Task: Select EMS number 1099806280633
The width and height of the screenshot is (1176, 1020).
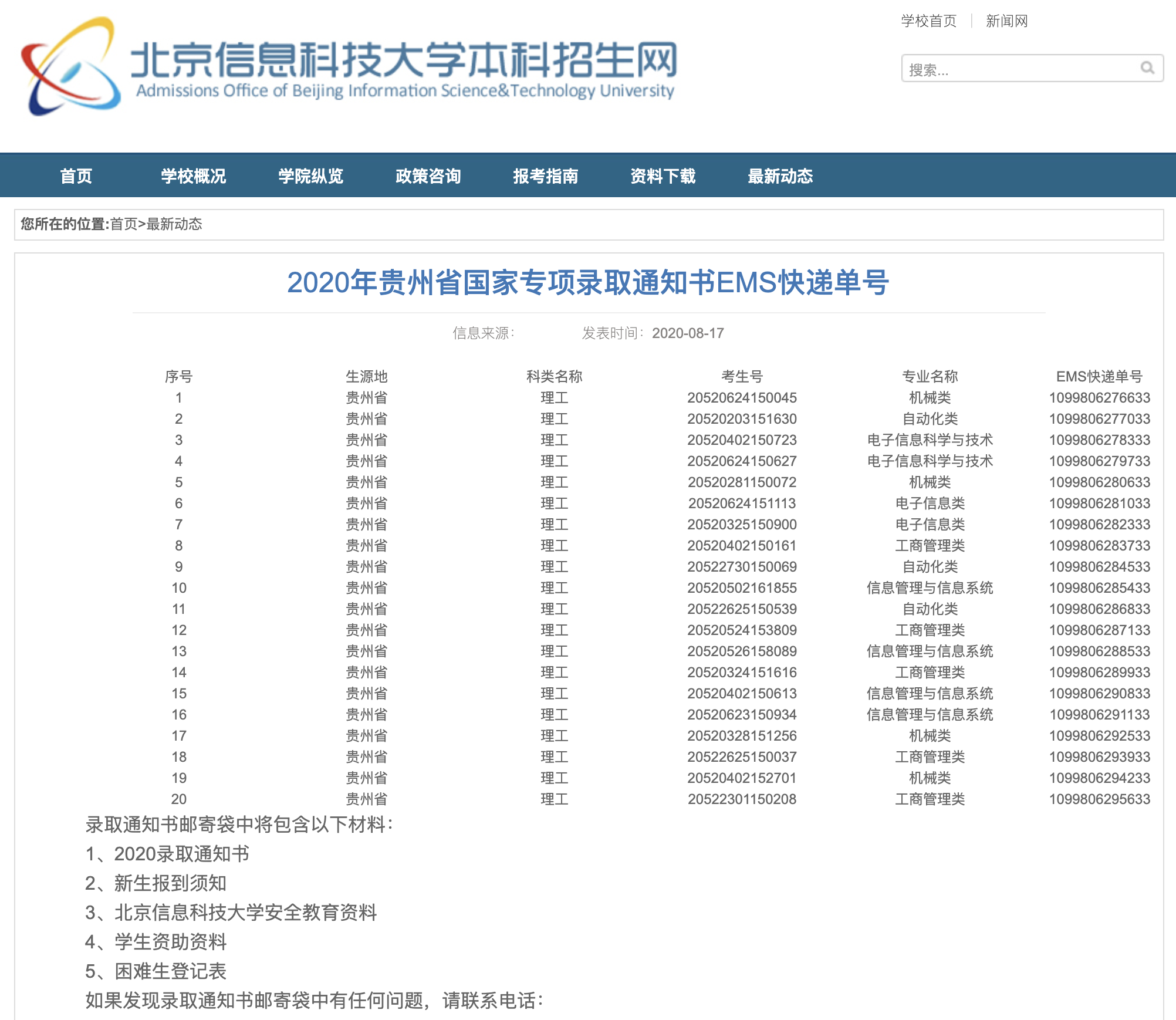Action: pyautogui.click(x=1100, y=482)
